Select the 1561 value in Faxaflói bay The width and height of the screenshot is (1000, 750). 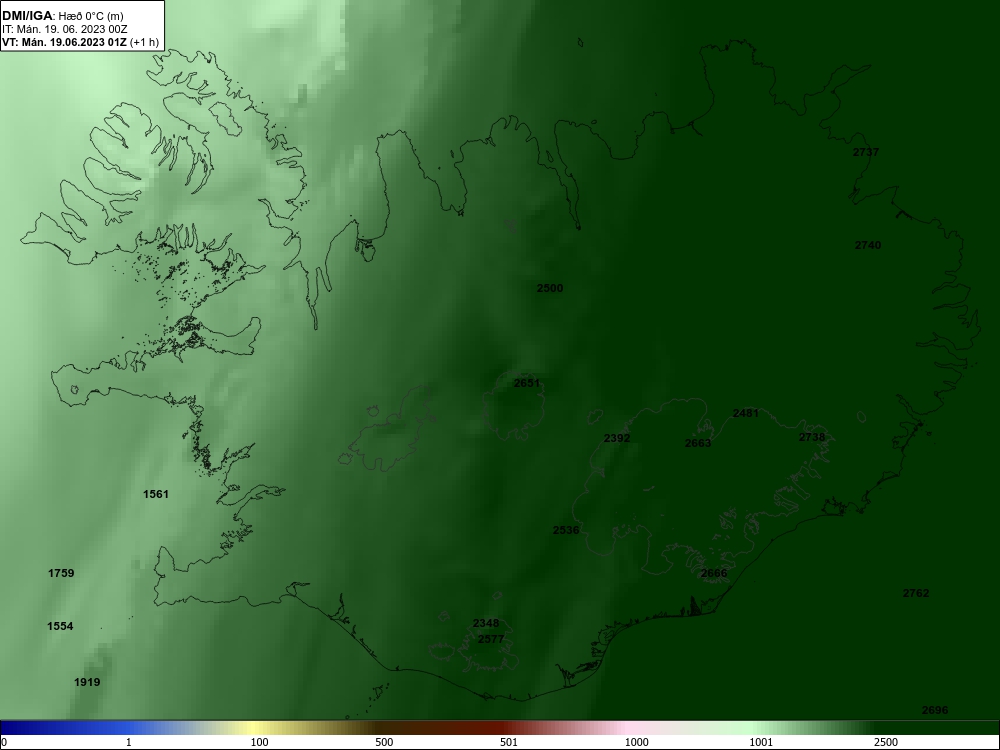coord(156,494)
